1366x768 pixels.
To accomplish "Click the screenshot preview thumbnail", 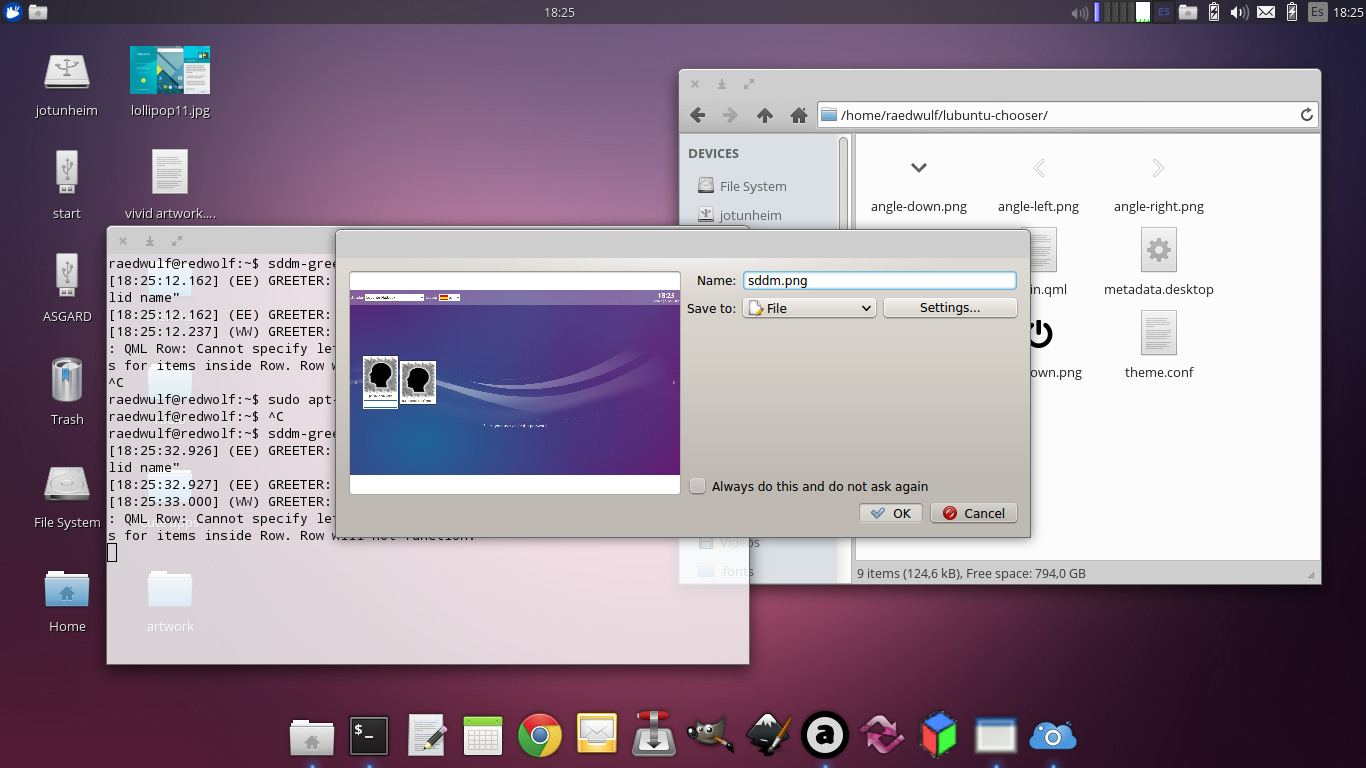I will pyautogui.click(x=515, y=382).
